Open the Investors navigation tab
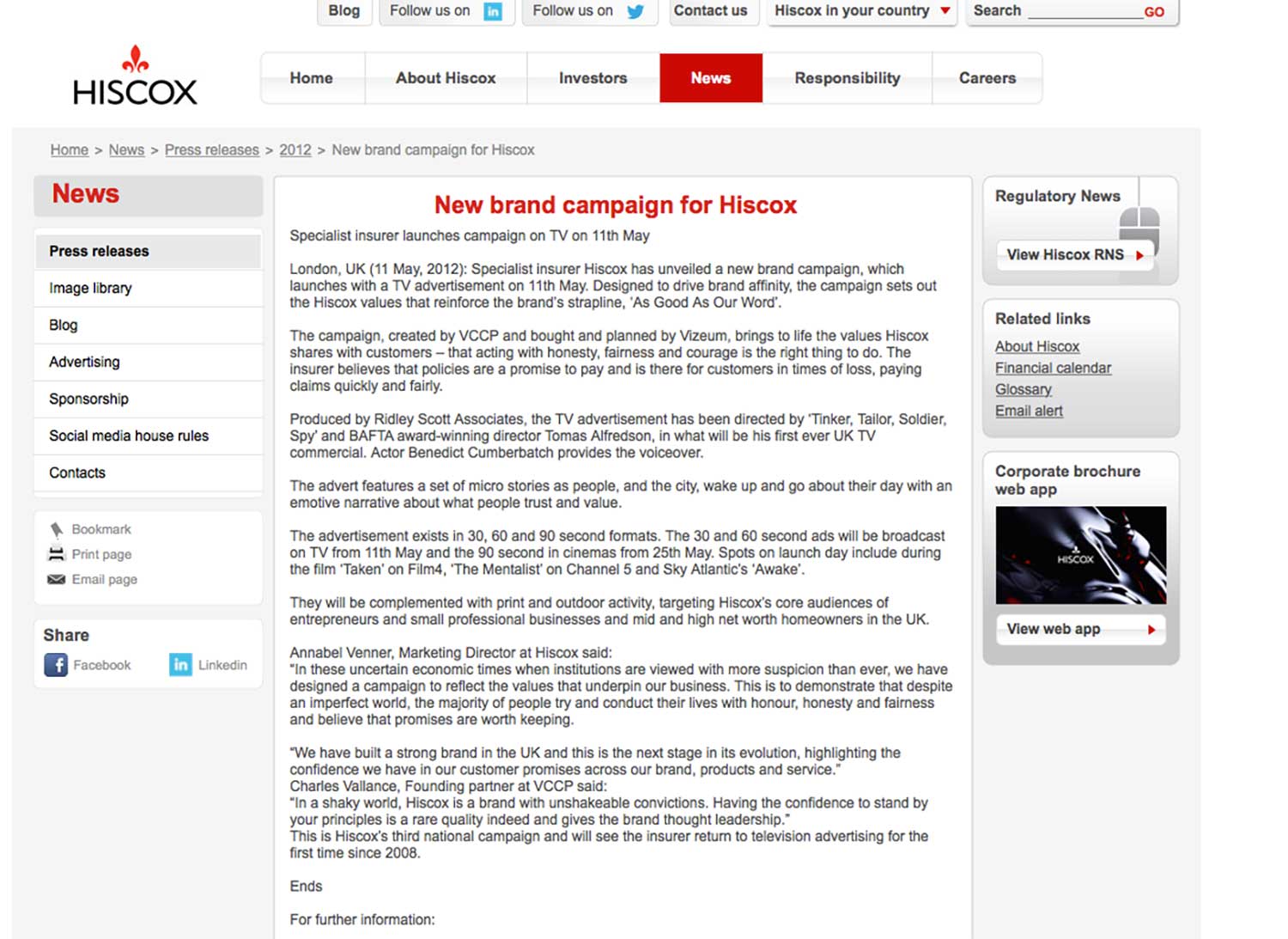This screenshot has height=939, width=1288. coord(592,78)
